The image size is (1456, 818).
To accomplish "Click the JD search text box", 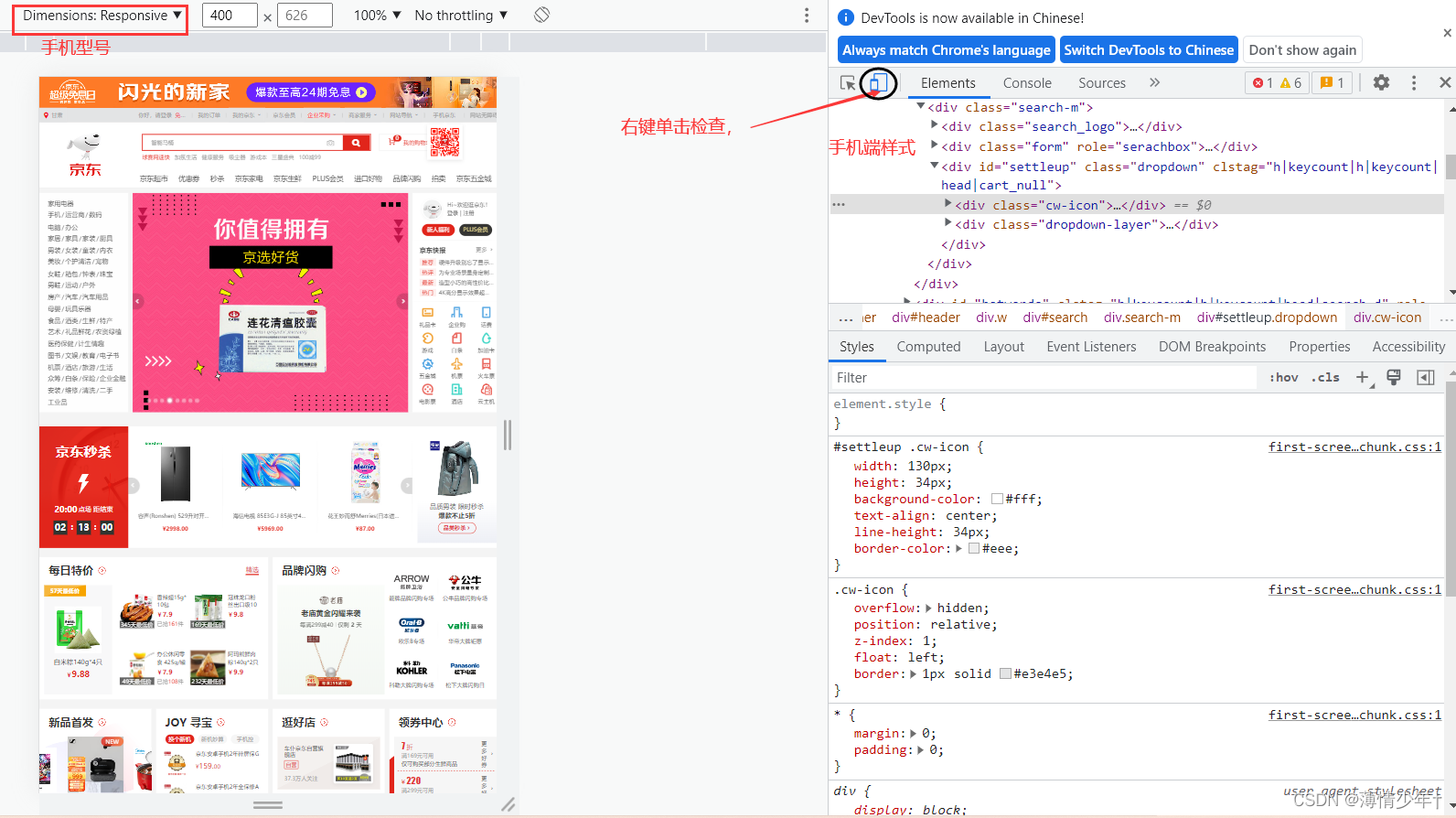I will coord(241,143).
